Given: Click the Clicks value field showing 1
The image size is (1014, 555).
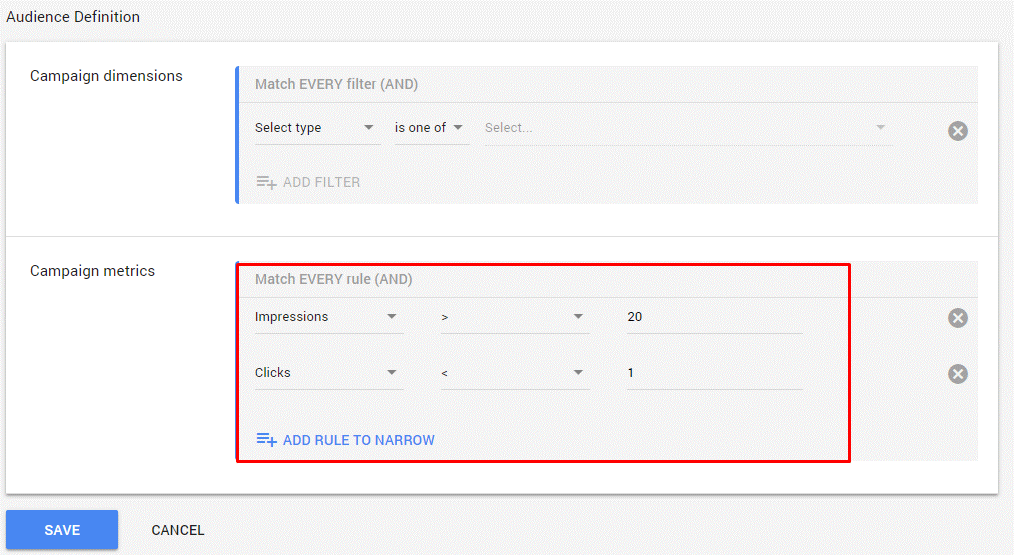Looking at the screenshot, I should click(714, 373).
